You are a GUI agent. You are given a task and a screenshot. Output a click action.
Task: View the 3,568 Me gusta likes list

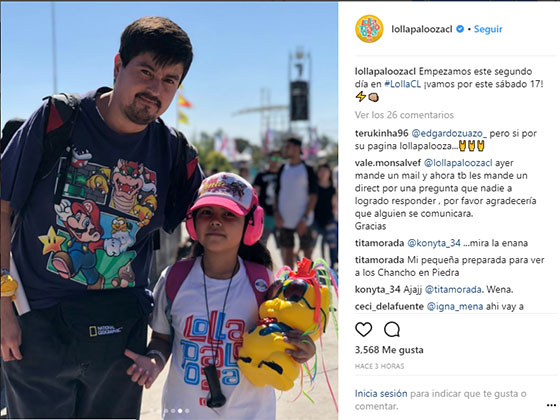[389, 350]
